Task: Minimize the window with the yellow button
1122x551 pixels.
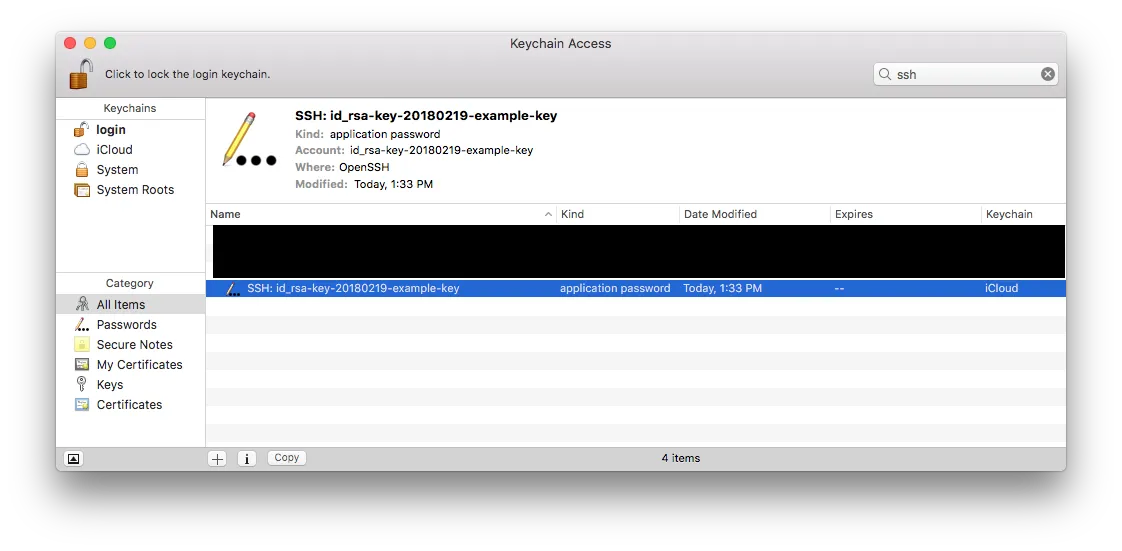Action: coord(90,43)
